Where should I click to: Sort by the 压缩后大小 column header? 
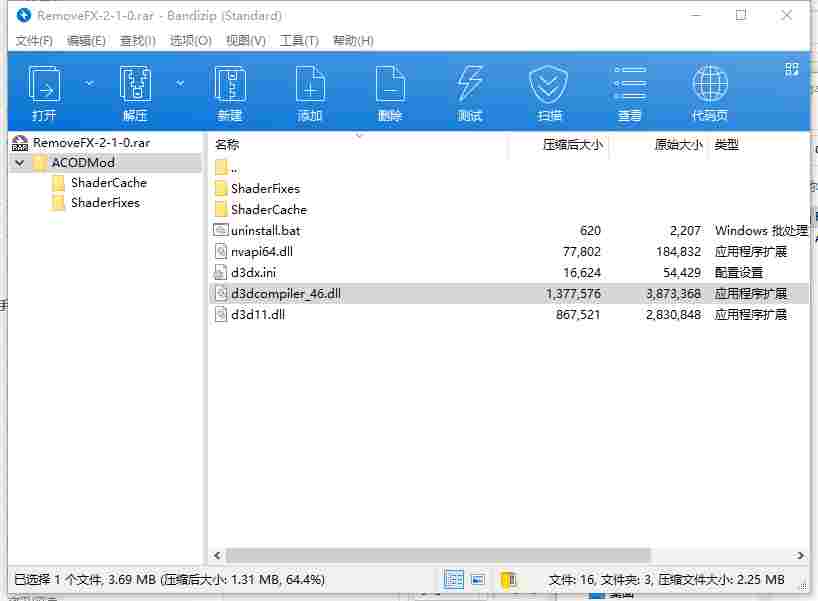pos(573,145)
